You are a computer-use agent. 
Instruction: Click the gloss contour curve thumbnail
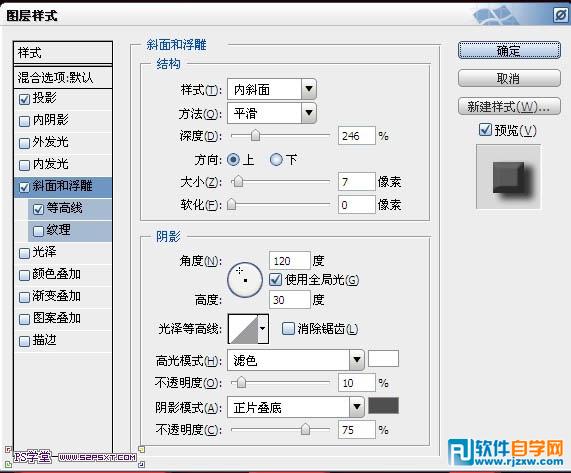click(243, 329)
